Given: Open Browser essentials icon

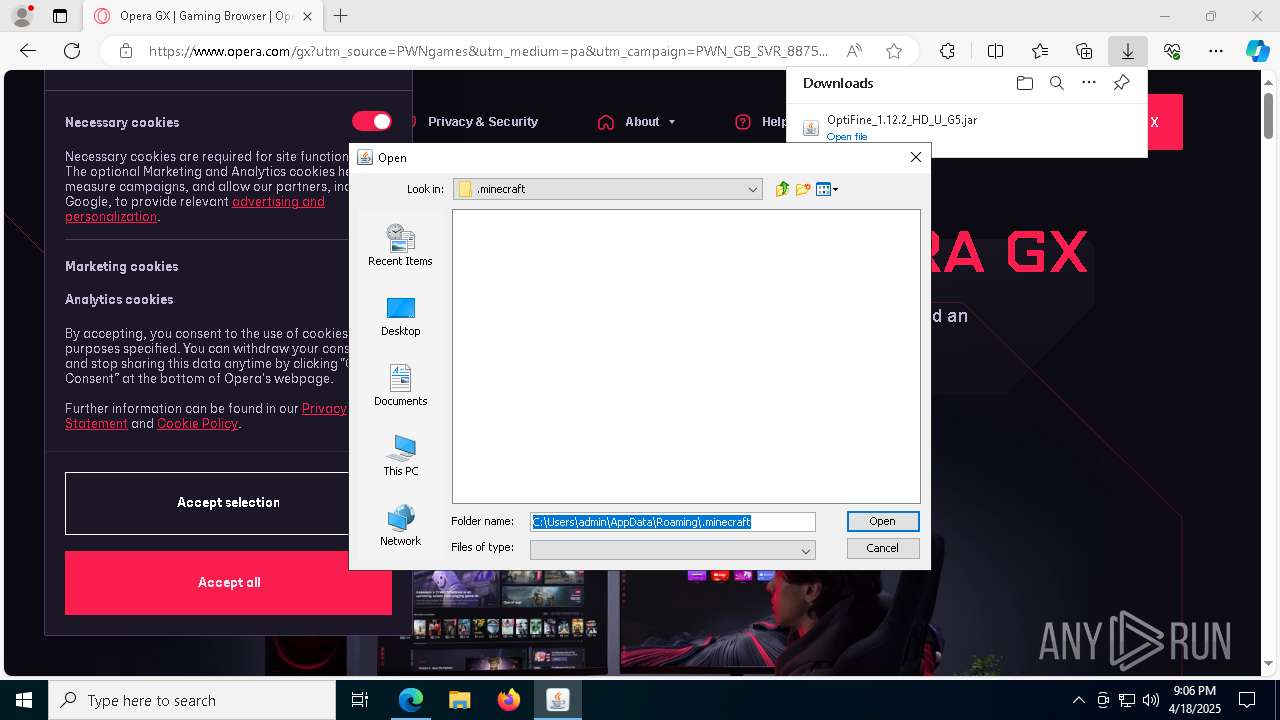Looking at the screenshot, I should [1172, 51].
